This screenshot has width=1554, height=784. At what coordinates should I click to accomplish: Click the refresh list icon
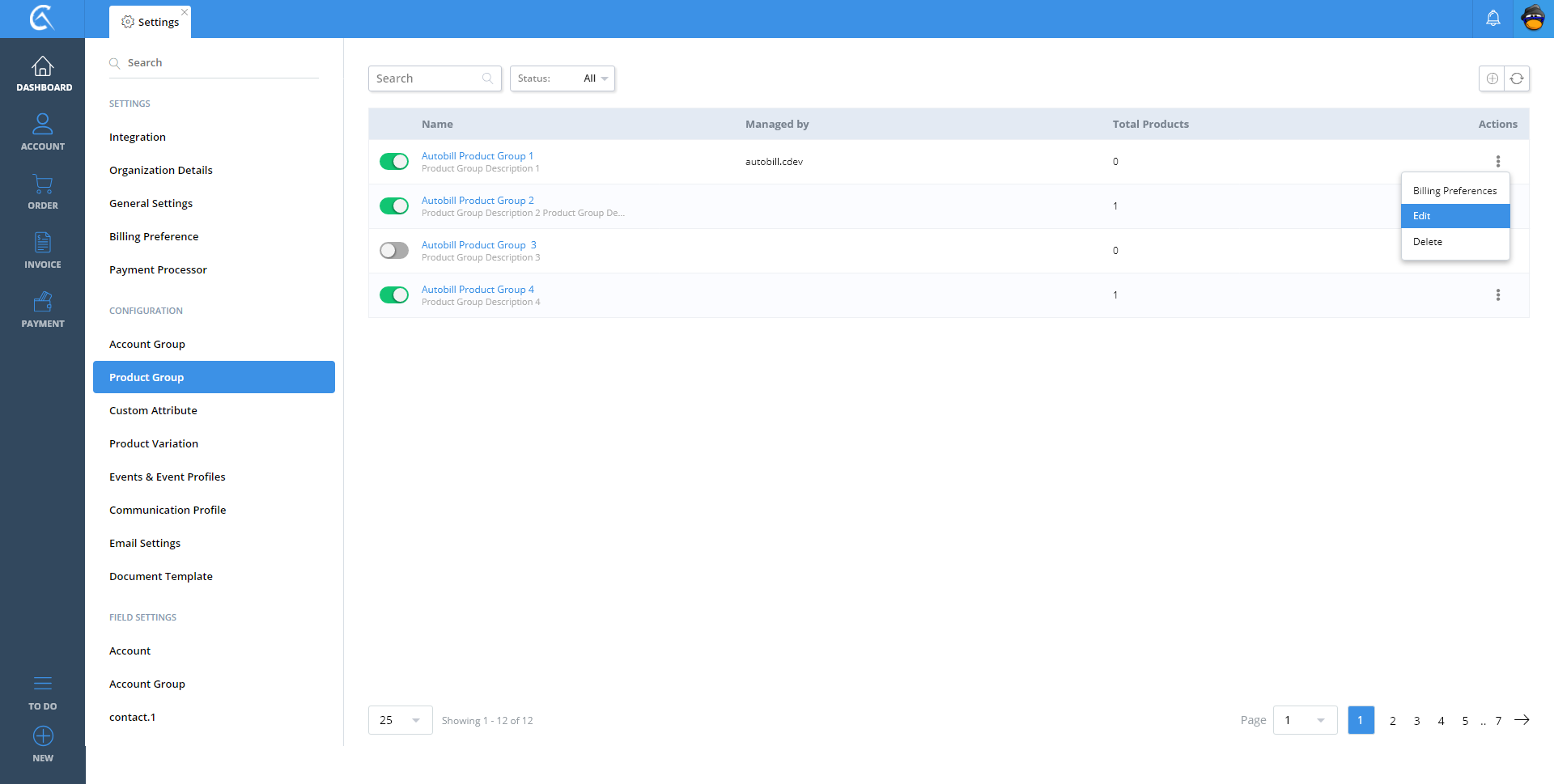(x=1517, y=78)
